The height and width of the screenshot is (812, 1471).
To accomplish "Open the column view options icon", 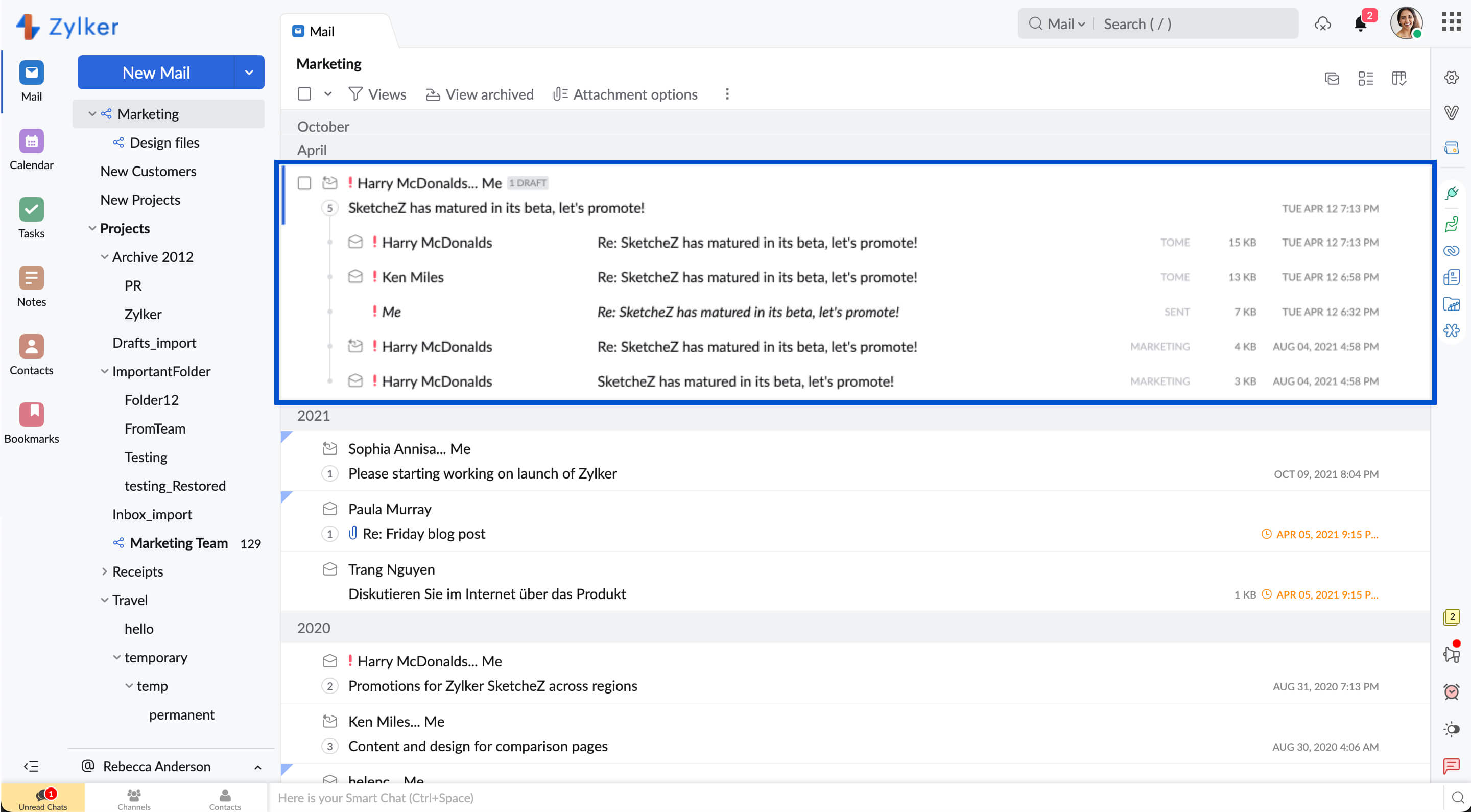I will 1398,78.
